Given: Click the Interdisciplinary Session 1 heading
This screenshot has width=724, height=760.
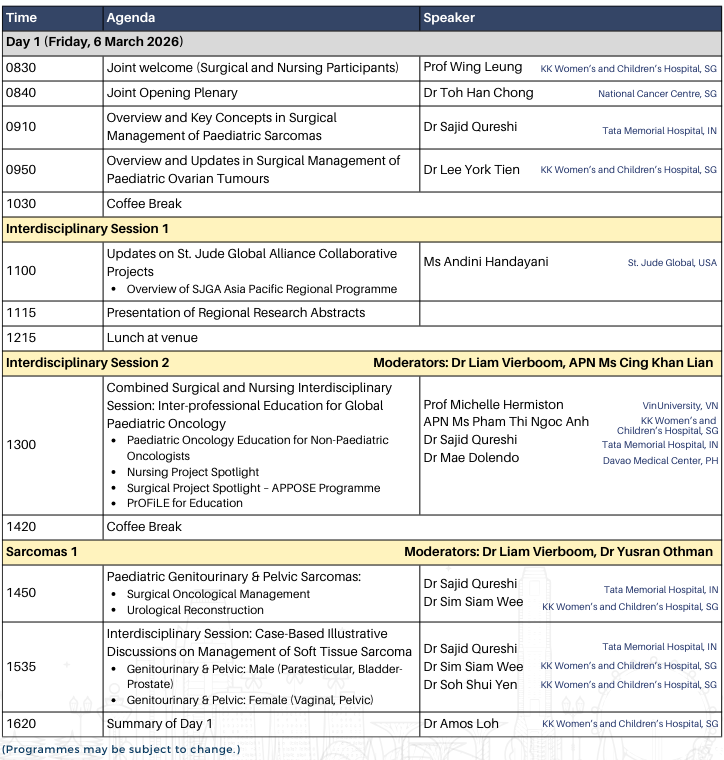Looking at the screenshot, I should tap(88, 229).
